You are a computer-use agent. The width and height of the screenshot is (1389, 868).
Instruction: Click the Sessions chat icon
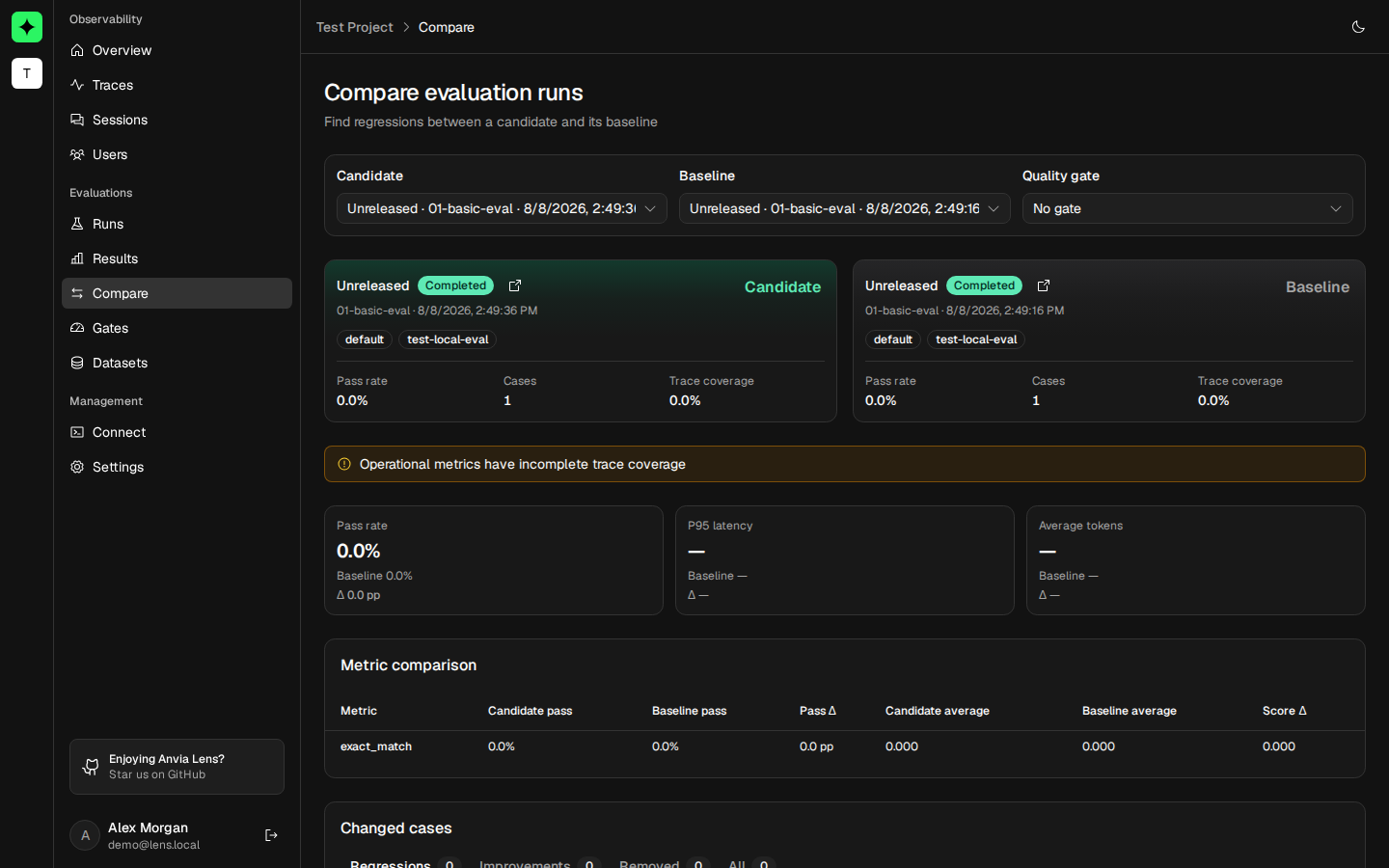77,120
